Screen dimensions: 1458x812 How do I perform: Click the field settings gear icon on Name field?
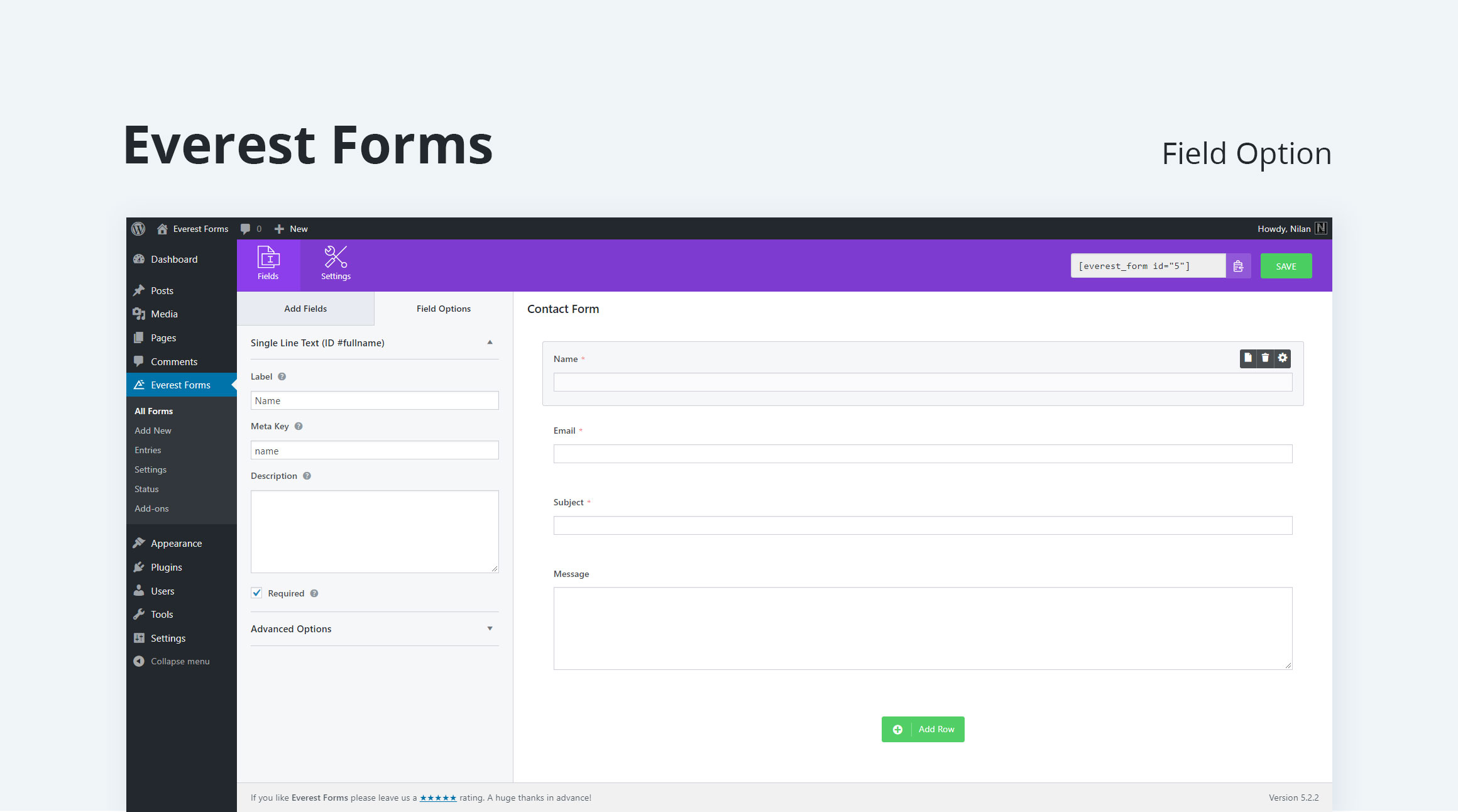click(1283, 357)
